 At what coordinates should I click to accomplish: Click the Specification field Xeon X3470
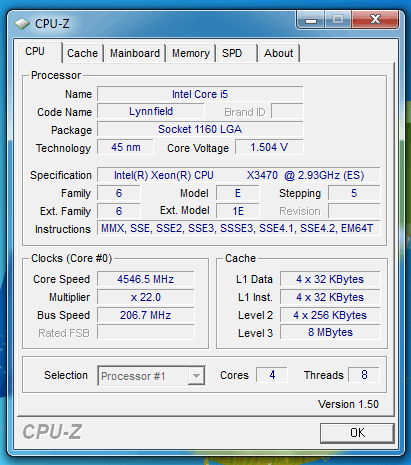coord(239,175)
